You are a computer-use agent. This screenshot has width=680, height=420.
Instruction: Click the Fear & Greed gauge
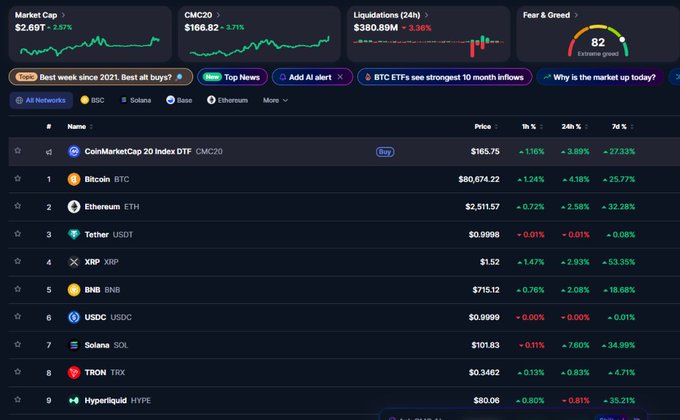click(x=598, y=41)
